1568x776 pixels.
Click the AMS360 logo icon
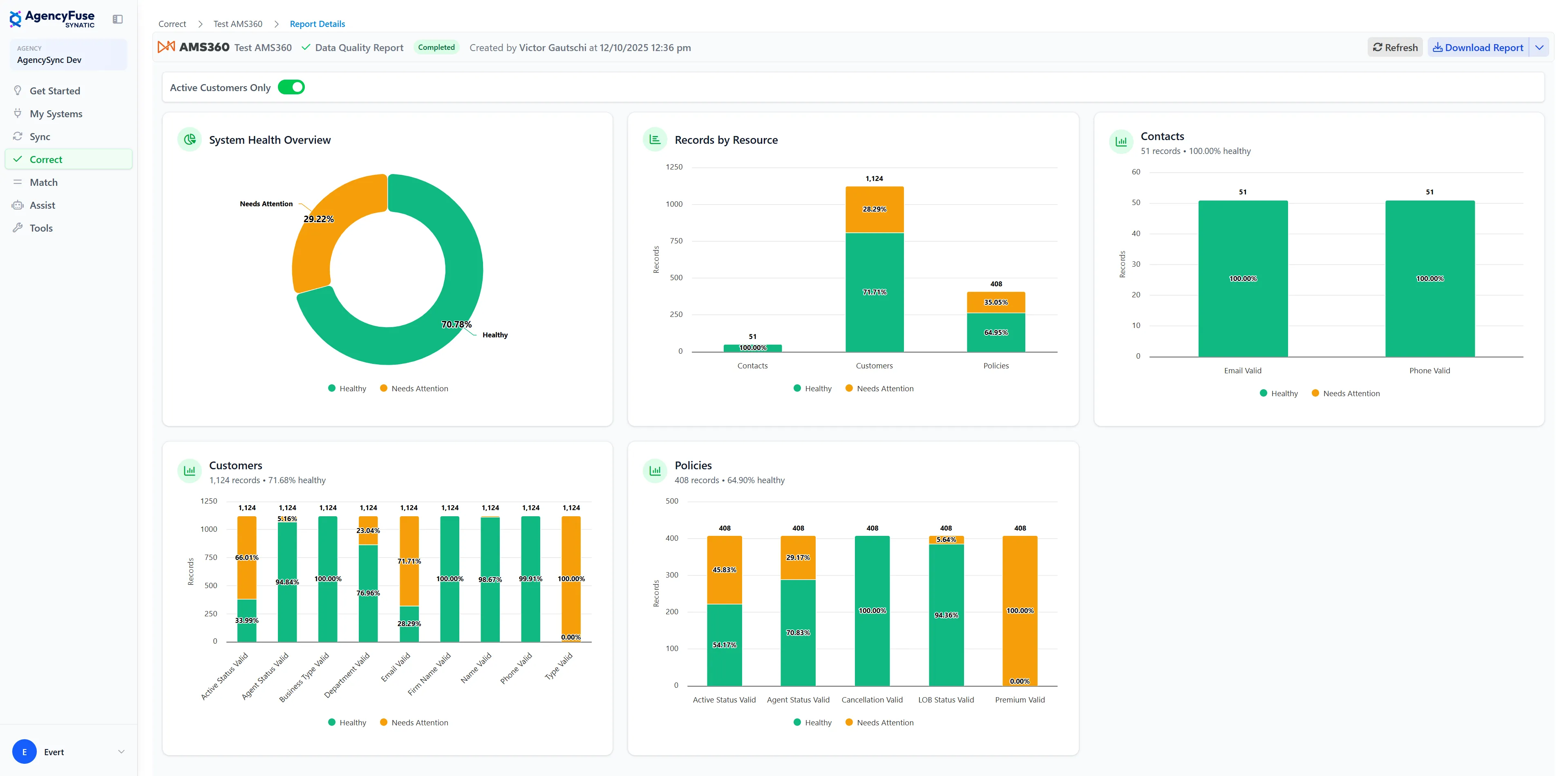166,47
